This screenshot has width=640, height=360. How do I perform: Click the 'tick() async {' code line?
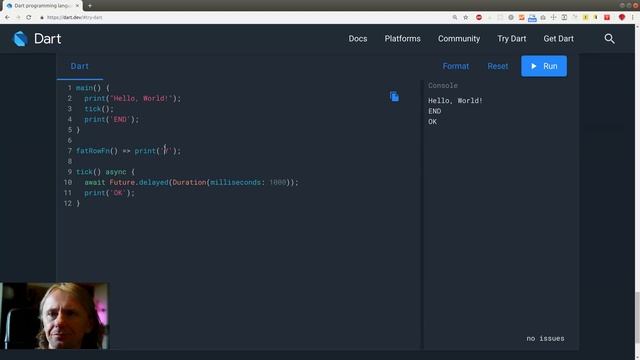point(105,172)
